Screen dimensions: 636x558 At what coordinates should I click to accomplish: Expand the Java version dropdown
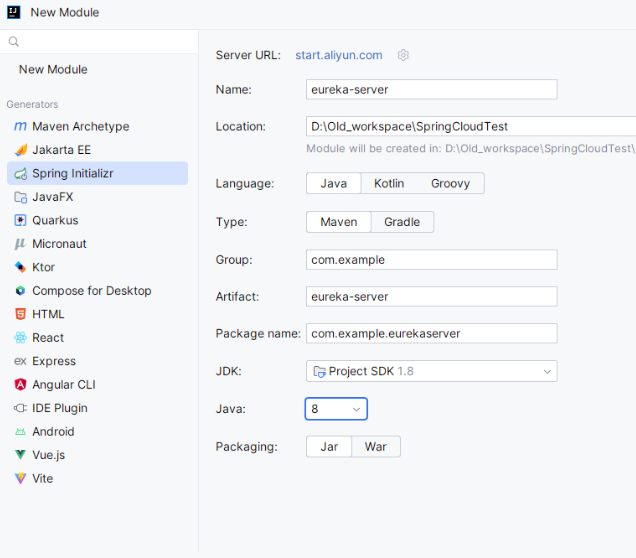click(336, 409)
